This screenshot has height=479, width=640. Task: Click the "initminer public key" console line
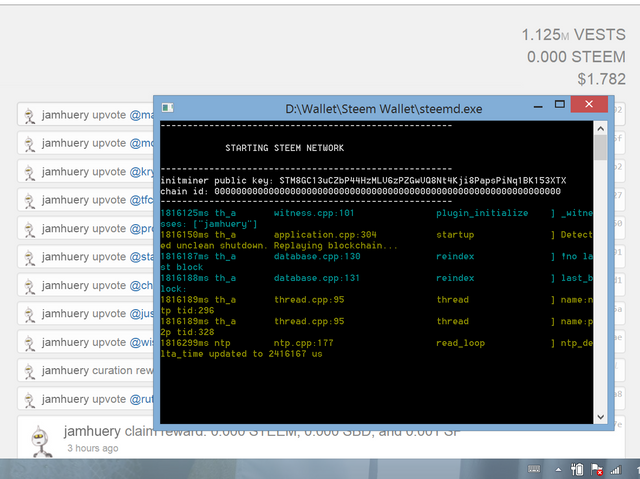tap(363, 180)
